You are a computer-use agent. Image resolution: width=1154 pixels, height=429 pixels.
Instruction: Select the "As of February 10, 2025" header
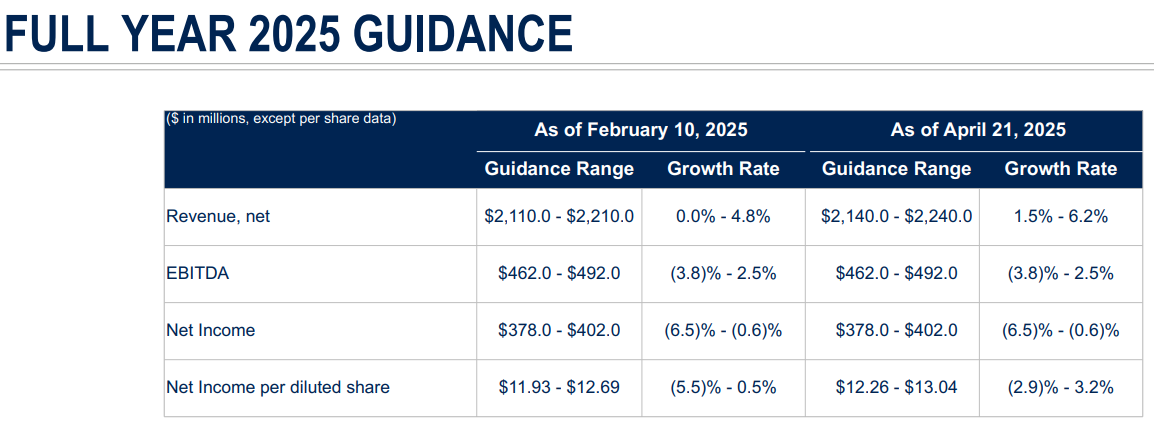[x=640, y=130]
